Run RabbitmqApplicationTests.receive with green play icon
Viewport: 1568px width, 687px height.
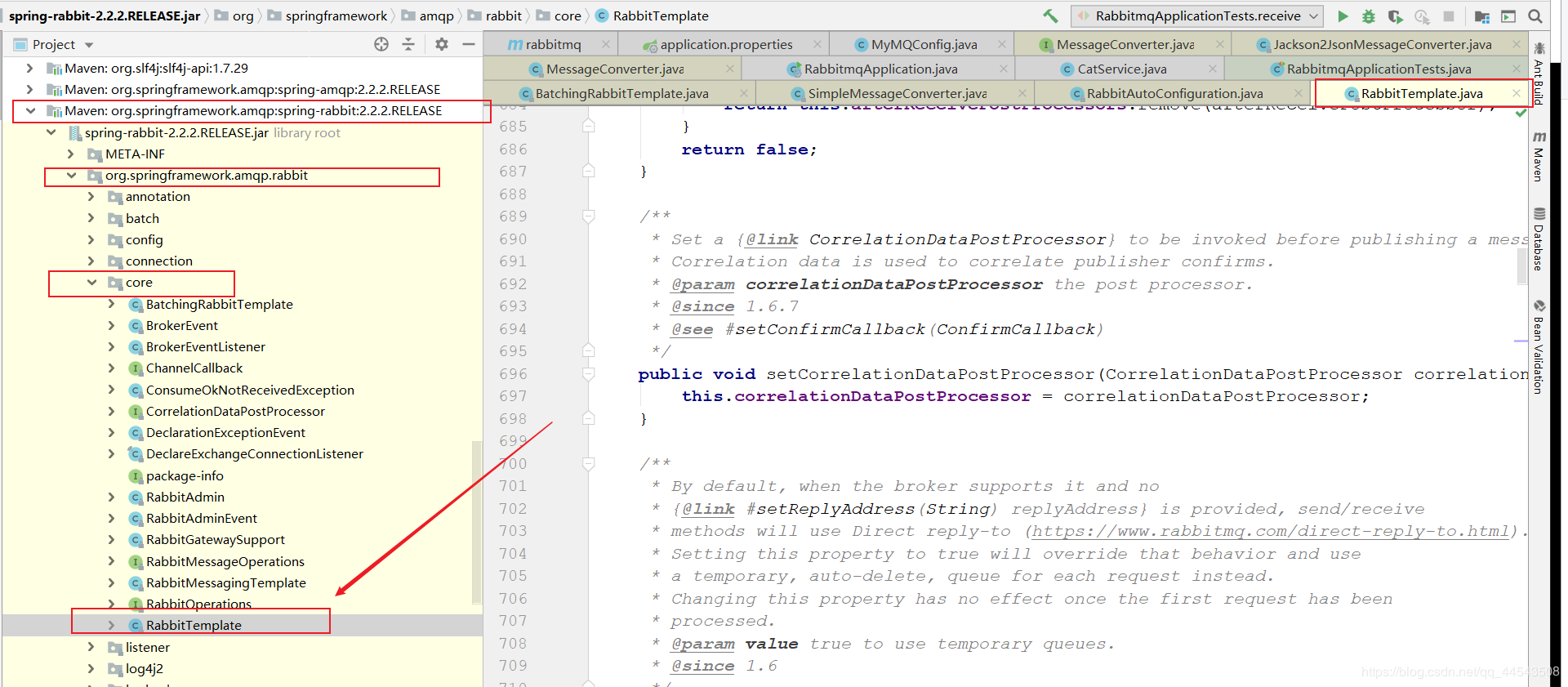tap(1343, 16)
